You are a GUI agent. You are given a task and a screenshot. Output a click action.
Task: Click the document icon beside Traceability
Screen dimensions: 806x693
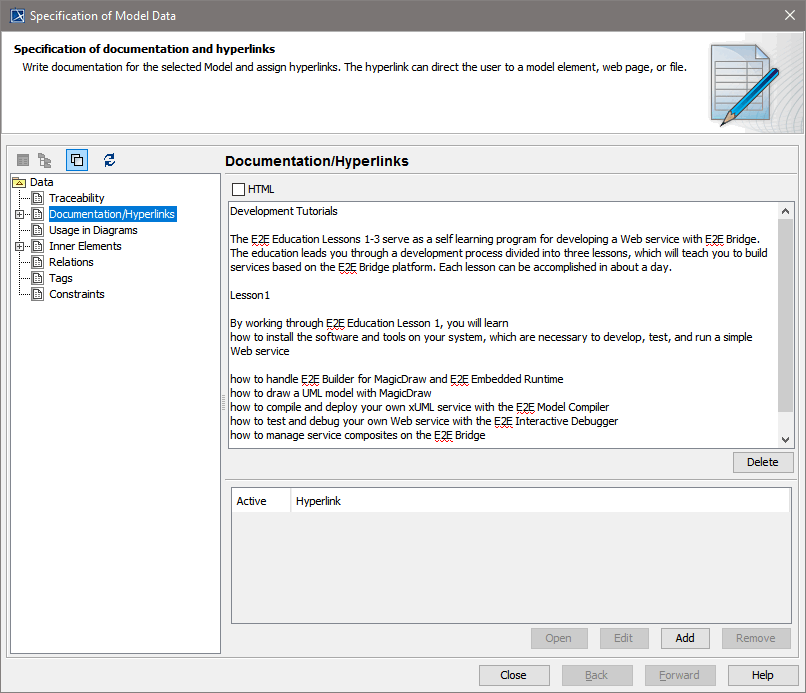[38, 198]
